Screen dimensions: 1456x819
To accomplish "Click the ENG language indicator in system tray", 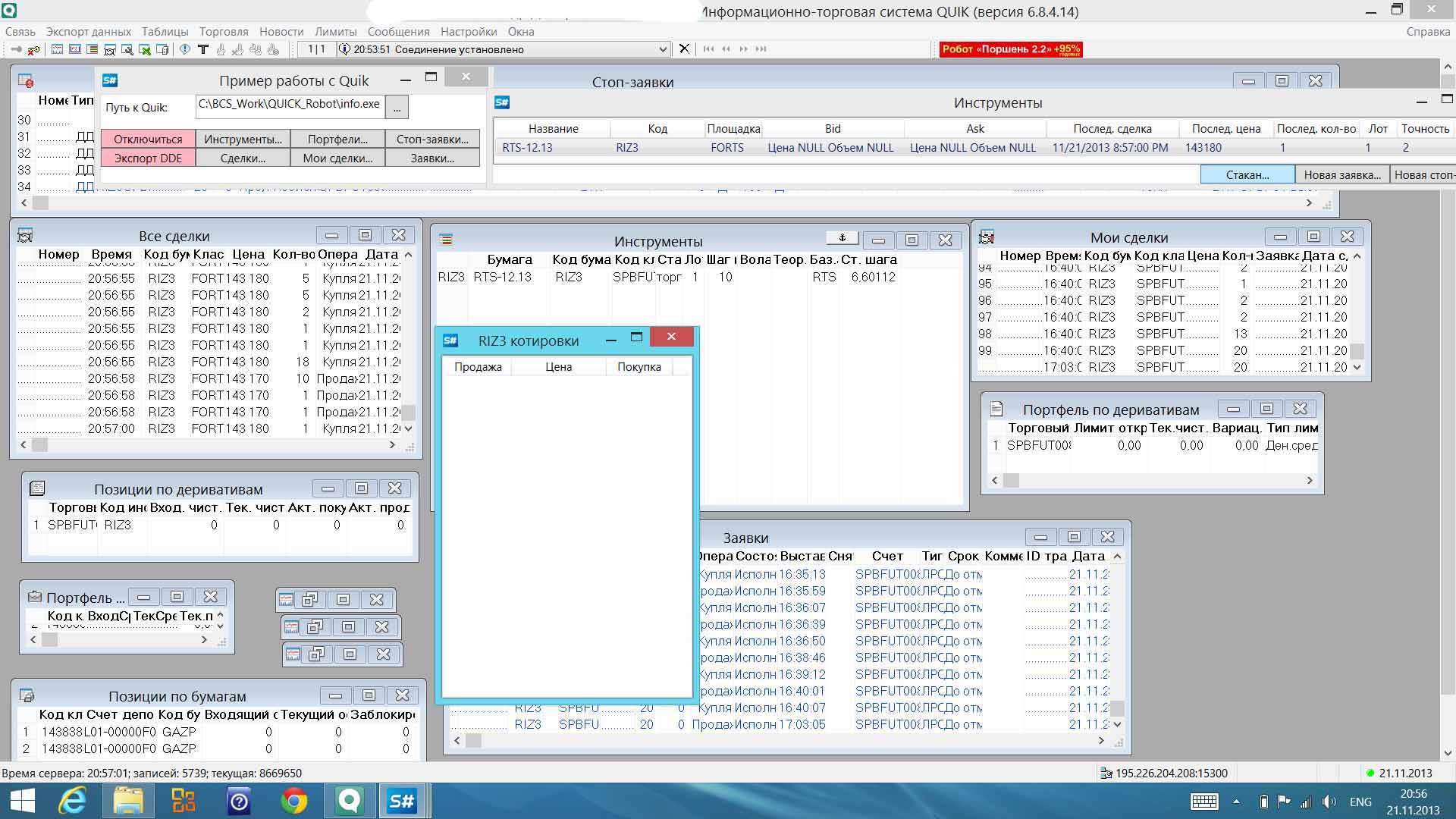I will [1360, 802].
